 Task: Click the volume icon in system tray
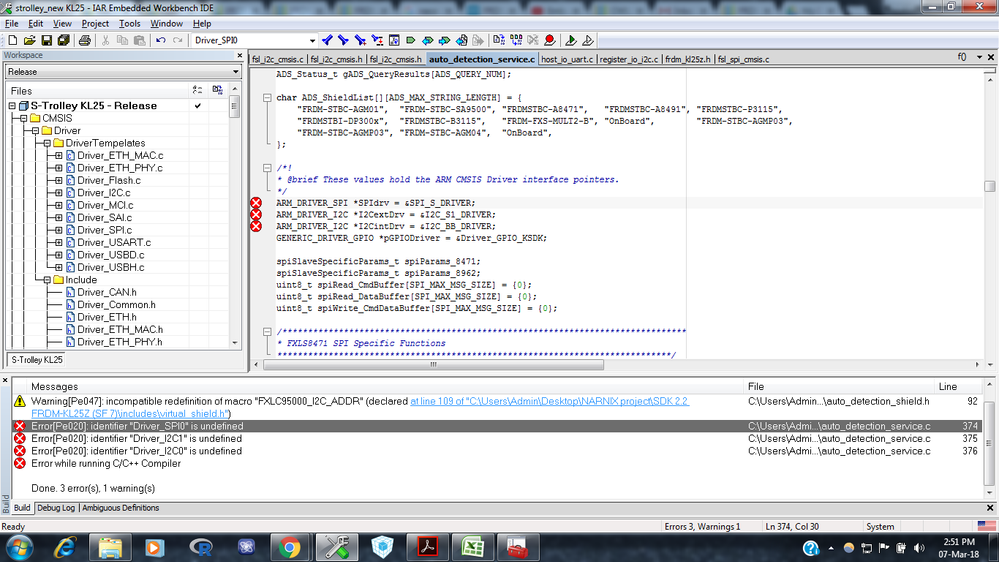[919, 548]
